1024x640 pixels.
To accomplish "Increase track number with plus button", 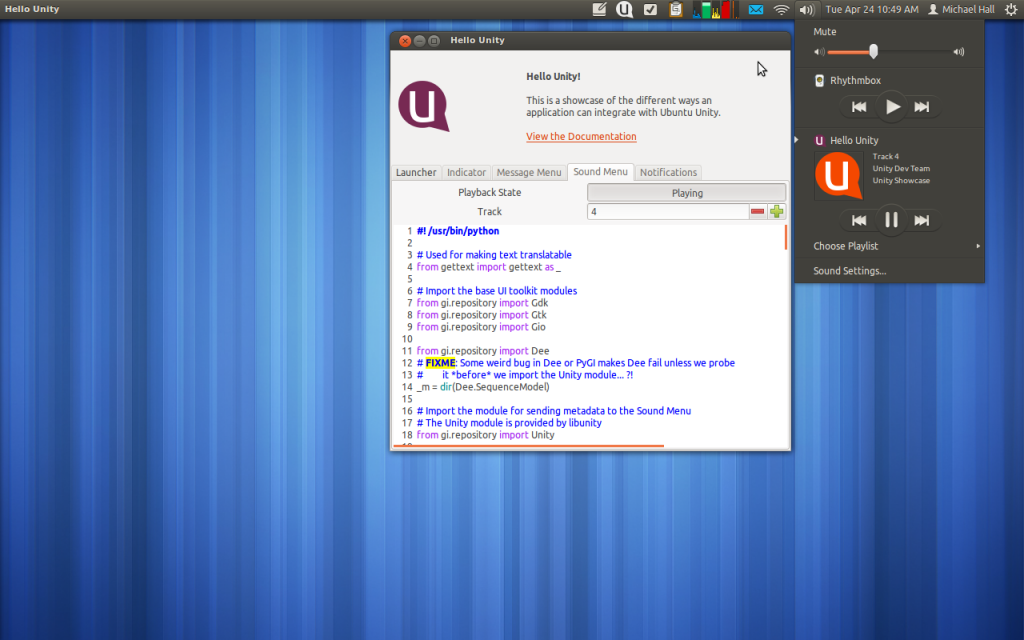I will point(776,212).
